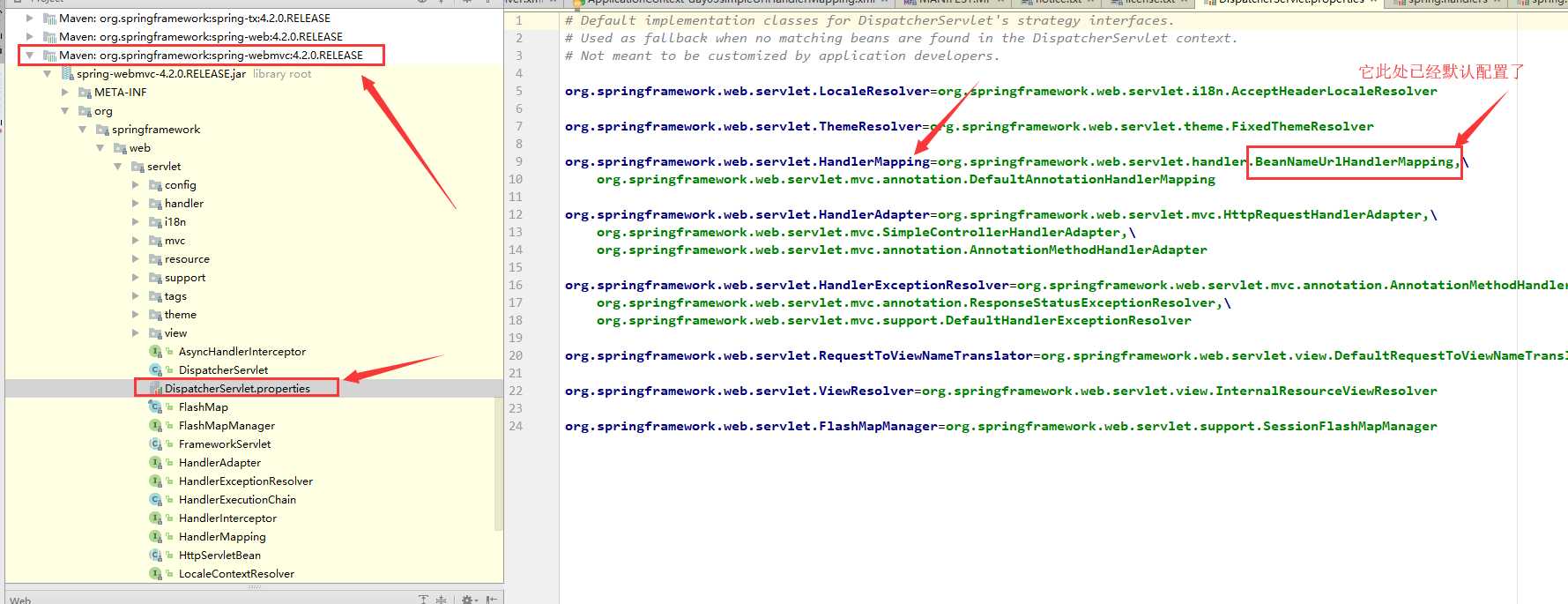The image size is (1568, 604).
Task: Click the spring-web 4.2.0 Maven library icon
Action: (50, 37)
